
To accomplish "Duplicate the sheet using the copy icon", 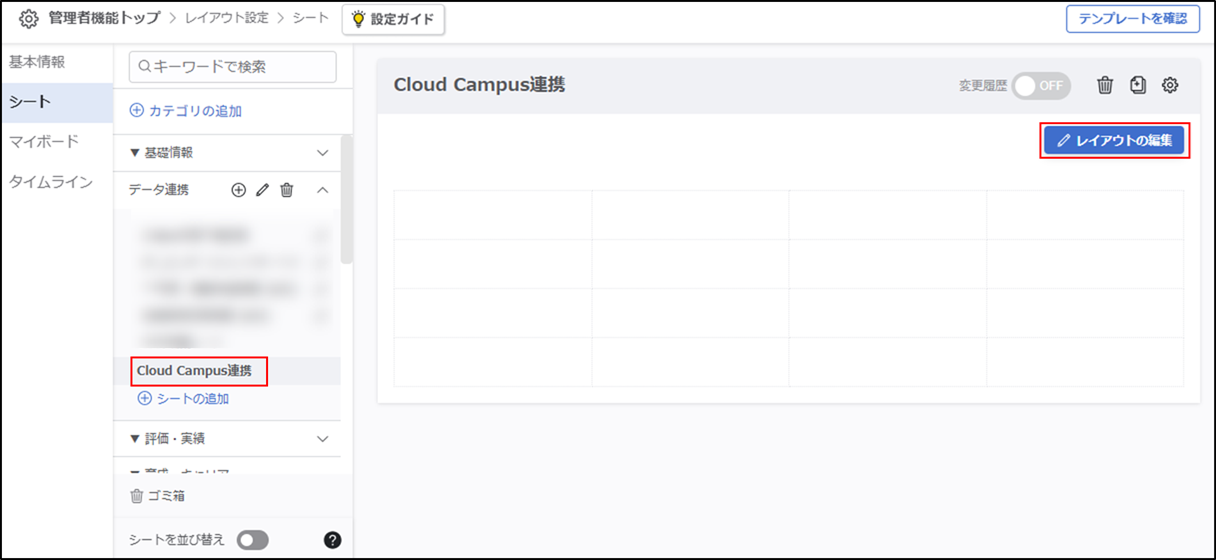I will pyautogui.click(x=1138, y=85).
